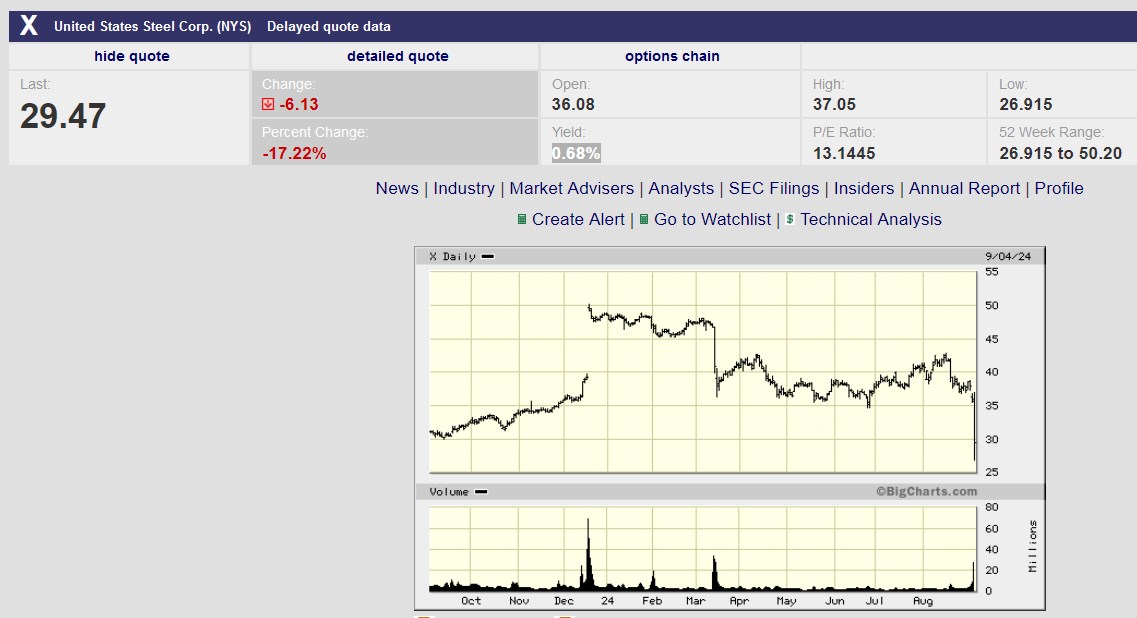
Task: Click the last price 29.47
Action: pos(63,116)
